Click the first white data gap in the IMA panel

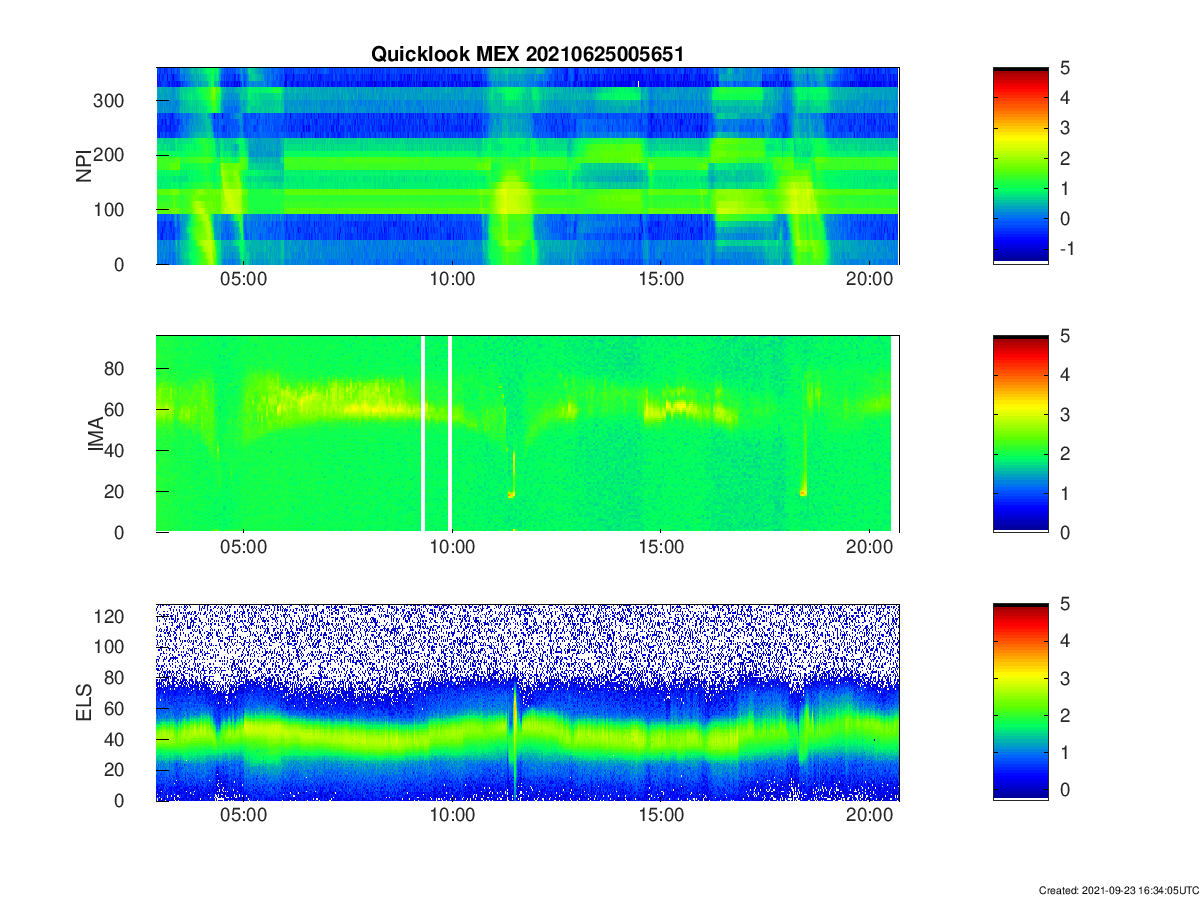(x=423, y=433)
